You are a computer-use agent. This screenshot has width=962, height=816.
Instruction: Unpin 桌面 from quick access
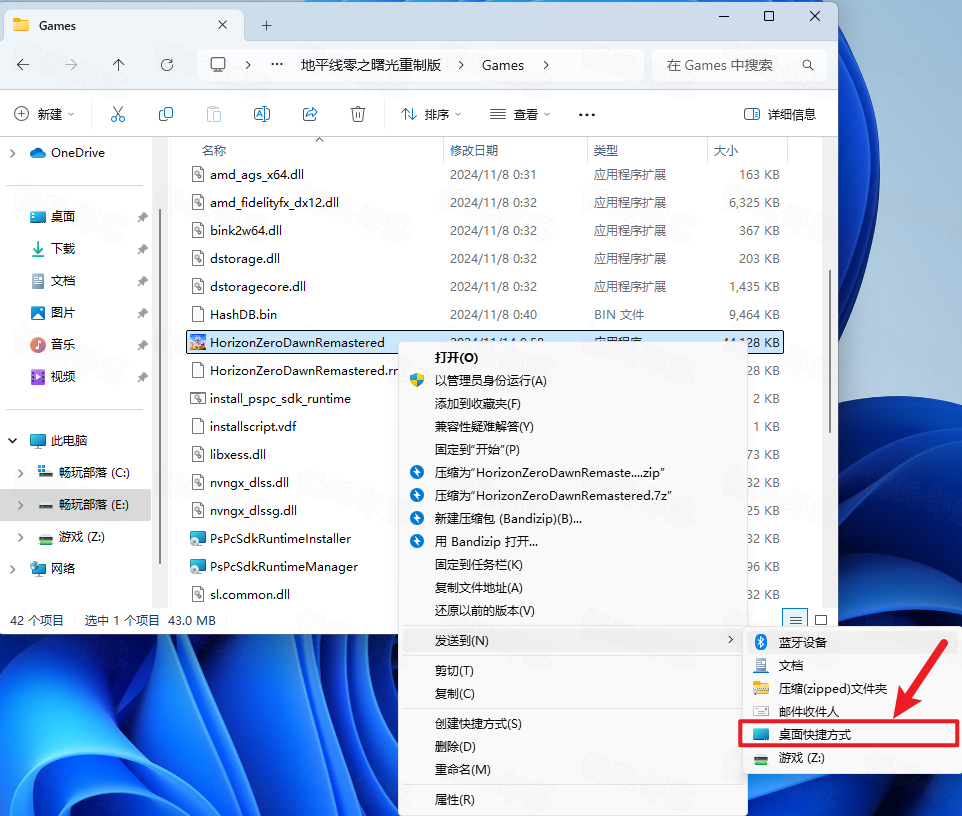click(142, 217)
